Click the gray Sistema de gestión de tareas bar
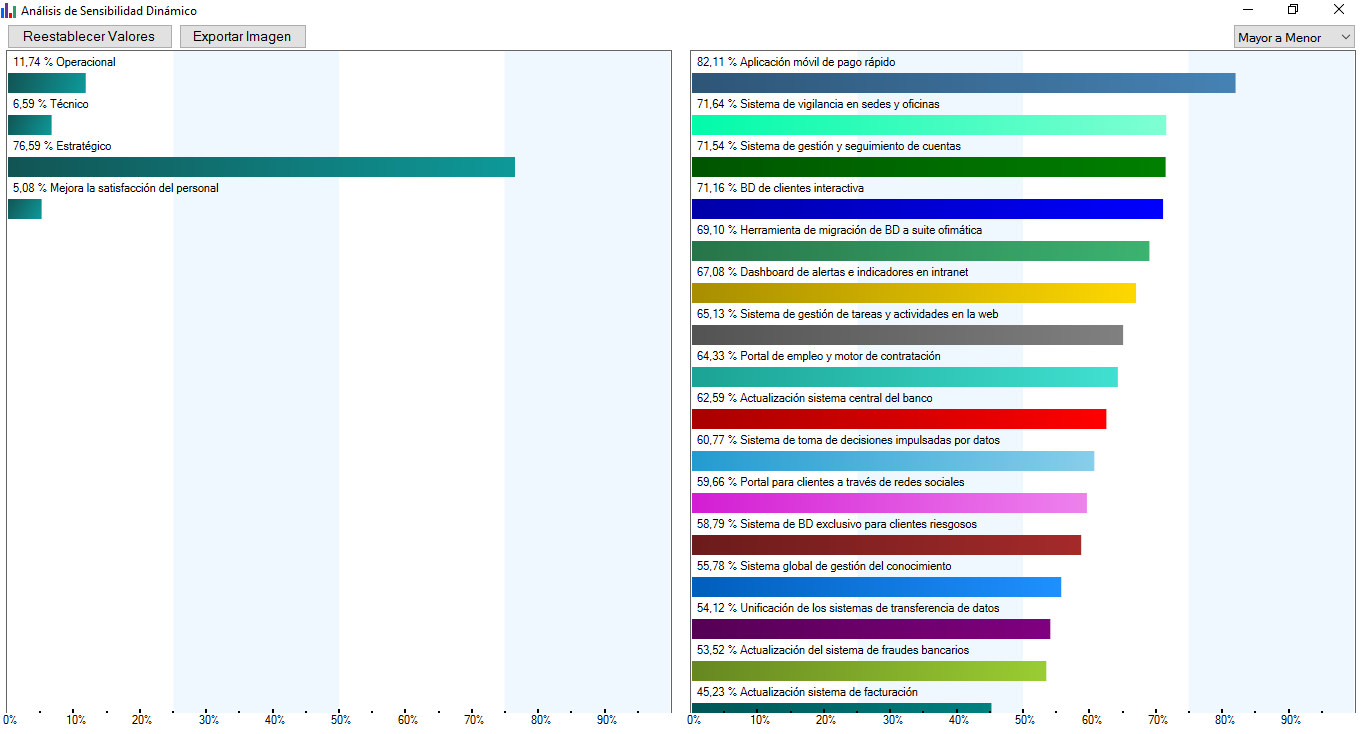Image resolution: width=1362 pixels, height=734 pixels. pyautogui.click(x=907, y=335)
